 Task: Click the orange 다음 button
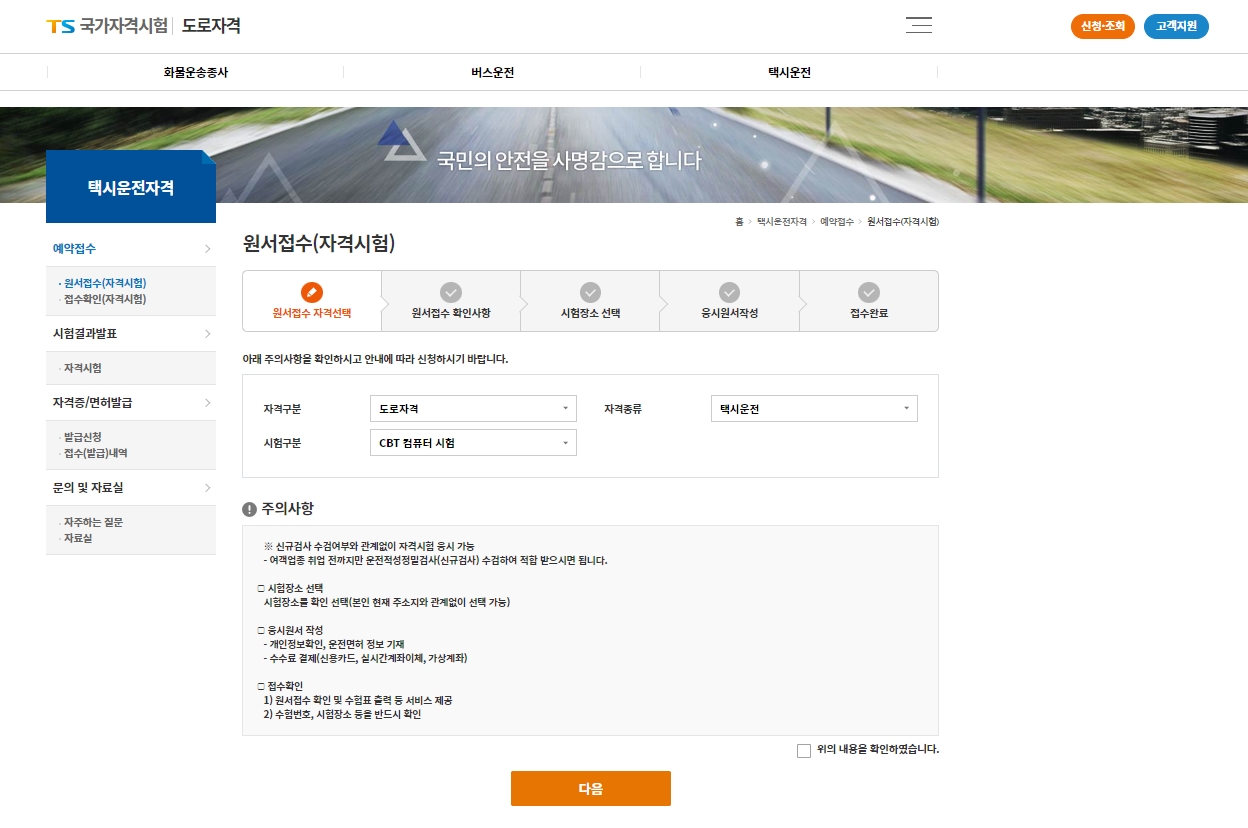(590, 788)
